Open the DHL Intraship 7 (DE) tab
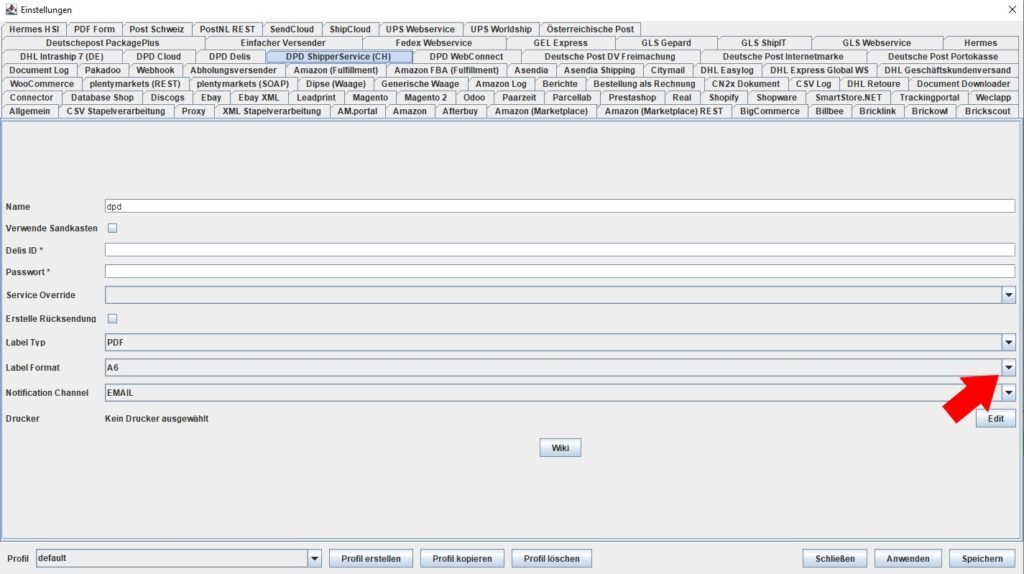Screen dimensions: 1024x574 [x=61, y=57]
